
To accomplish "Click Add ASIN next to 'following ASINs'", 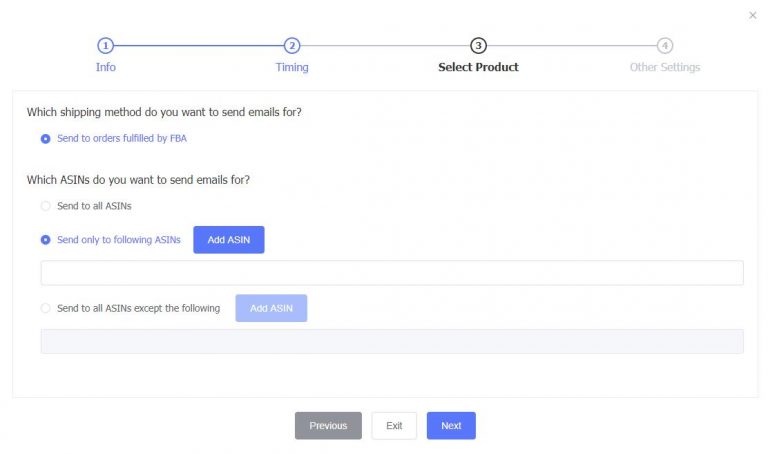I will coord(229,239).
